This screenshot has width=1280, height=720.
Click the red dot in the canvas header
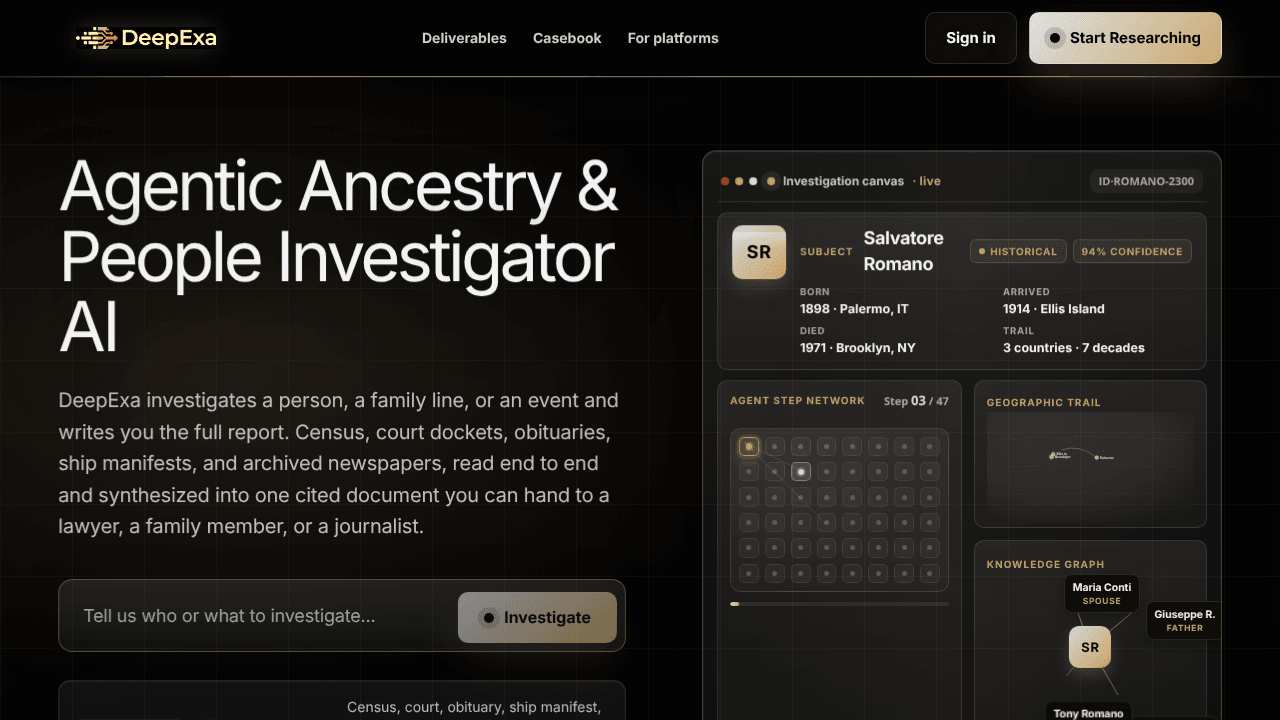(725, 181)
